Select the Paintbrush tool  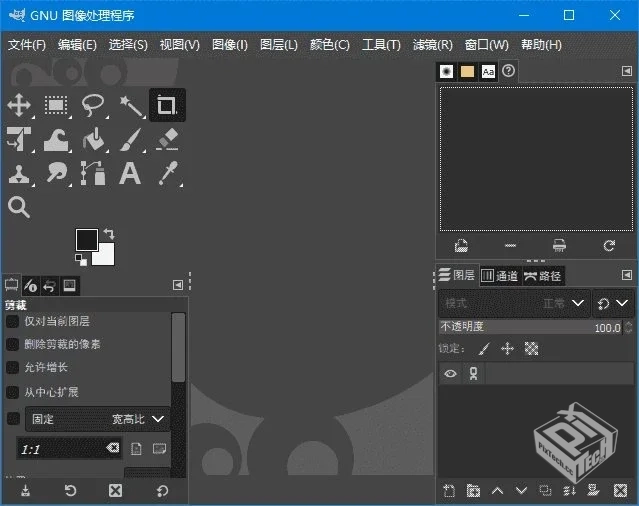130,139
